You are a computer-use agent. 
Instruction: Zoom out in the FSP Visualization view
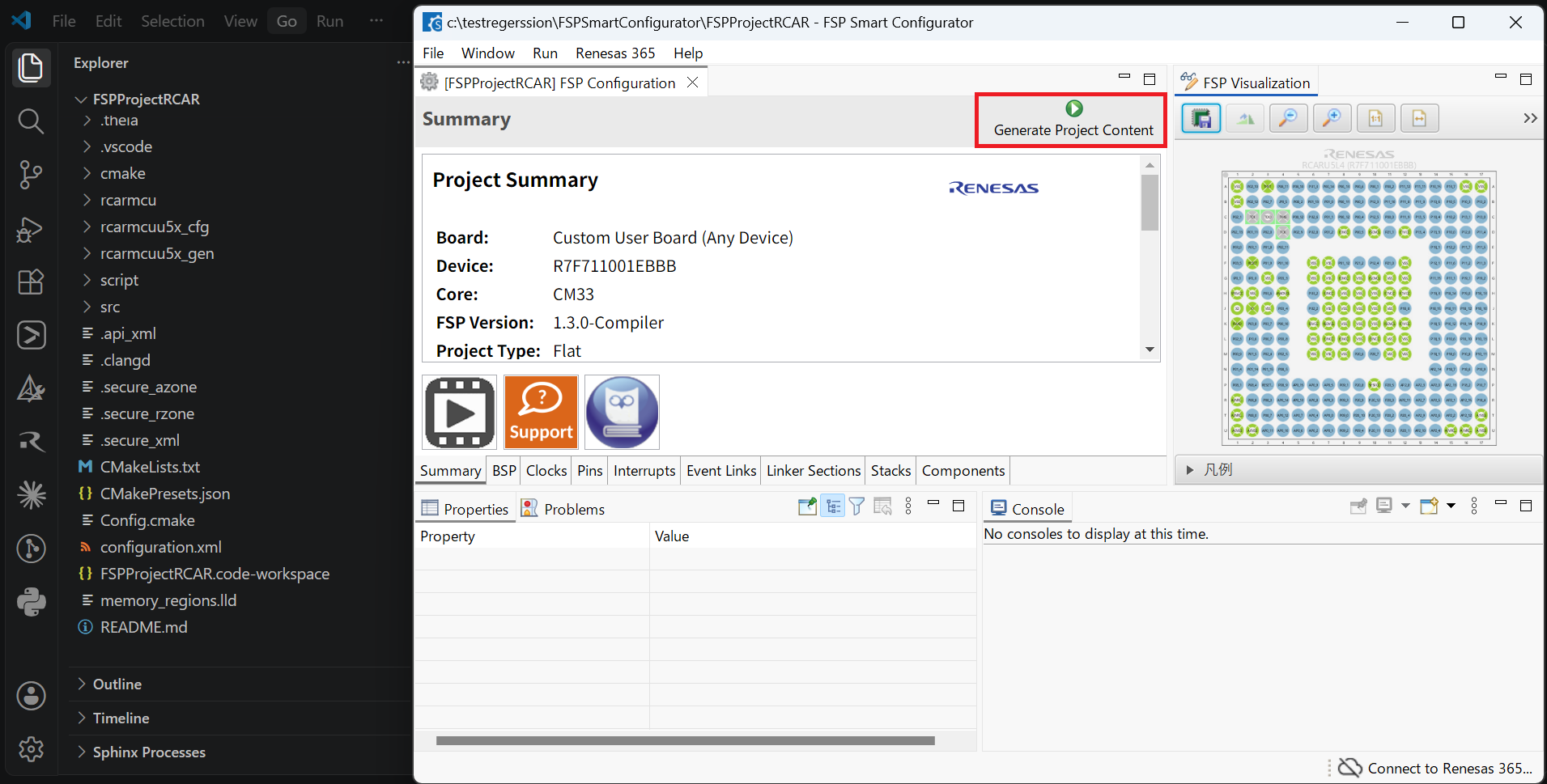1288,119
